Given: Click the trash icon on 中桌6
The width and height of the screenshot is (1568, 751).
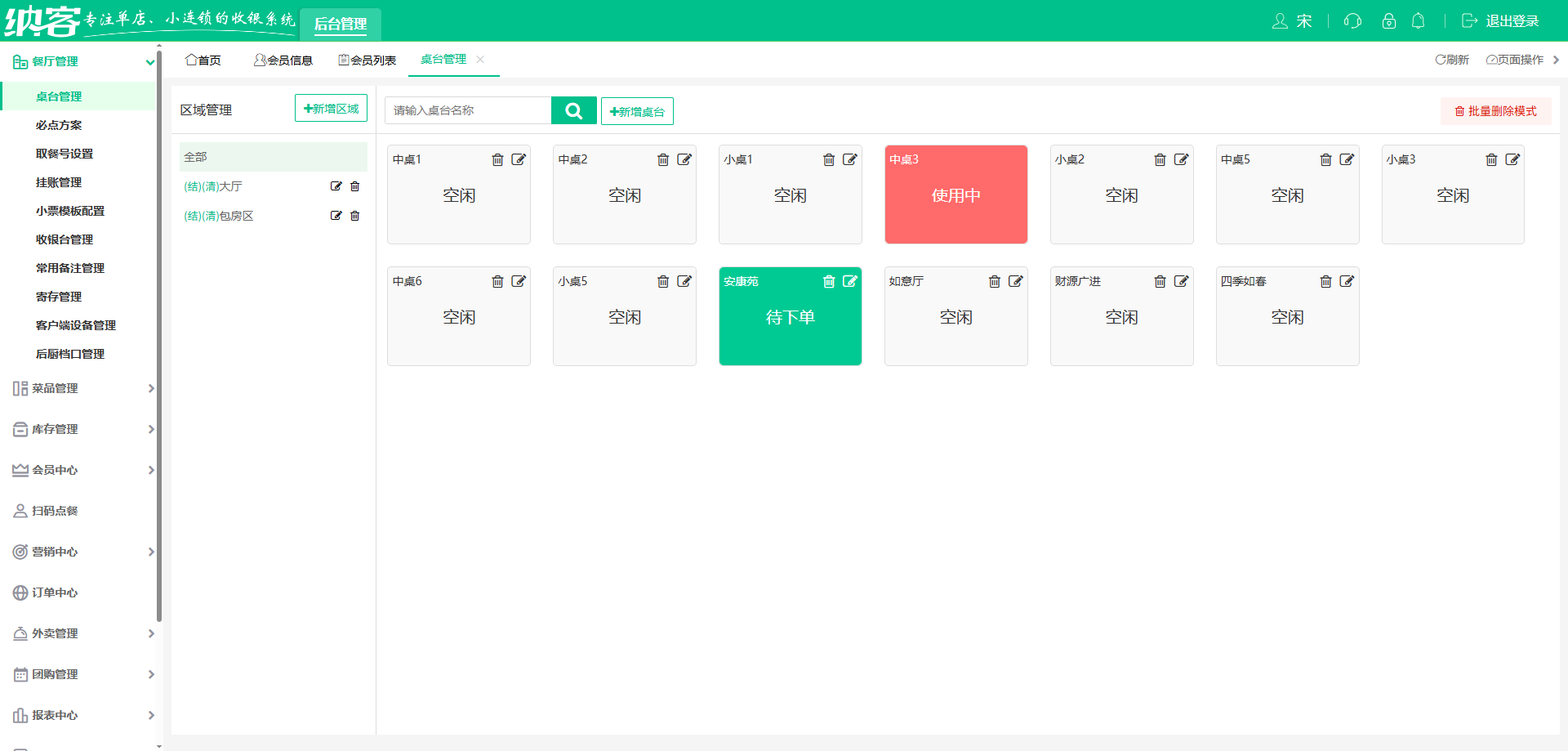Looking at the screenshot, I should [497, 281].
